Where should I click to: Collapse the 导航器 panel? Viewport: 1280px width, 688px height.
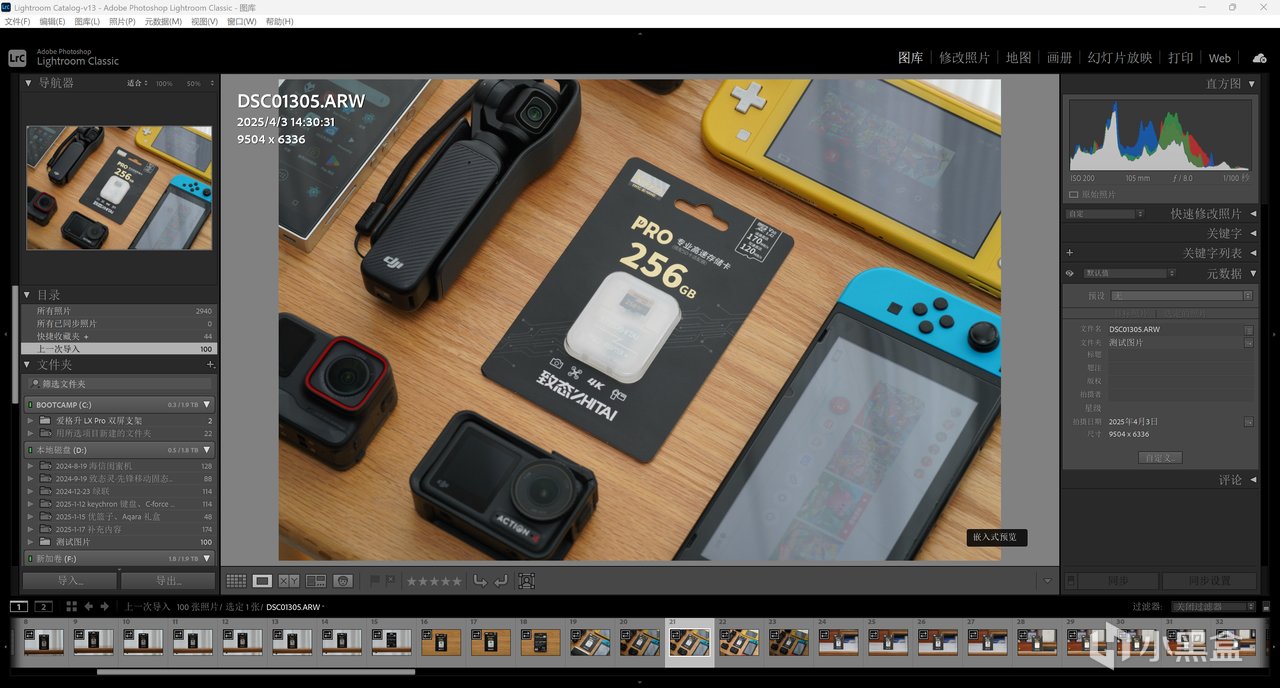[28, 83]
